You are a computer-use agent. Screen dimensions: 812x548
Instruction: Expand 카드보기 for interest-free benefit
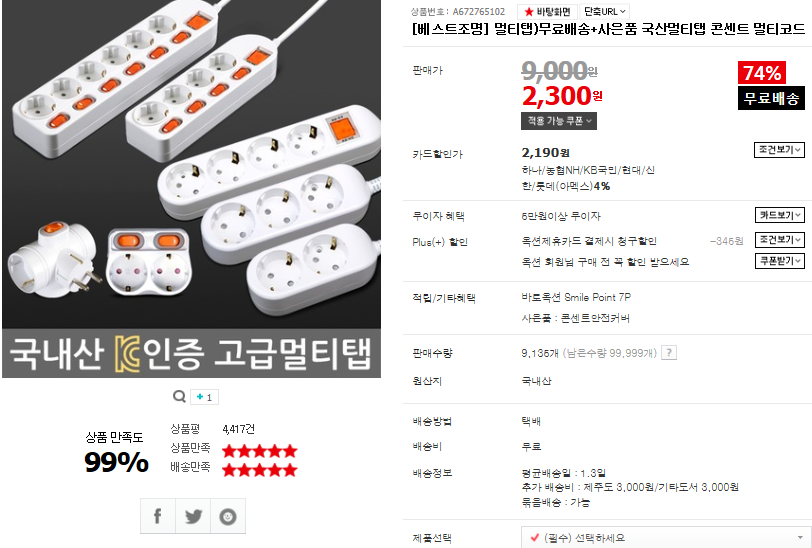pos(778,215)
